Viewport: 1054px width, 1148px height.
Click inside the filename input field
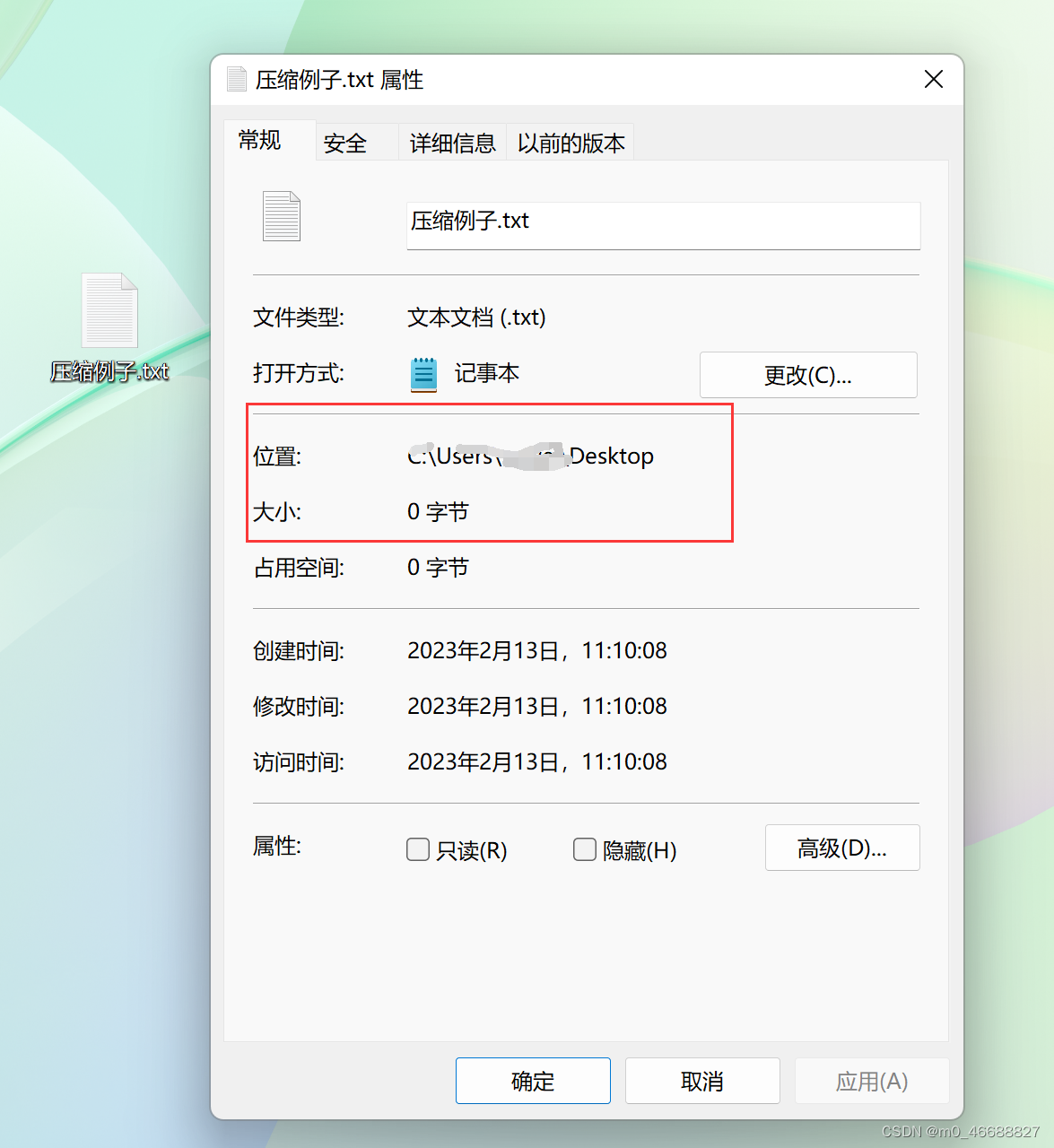point(664,225)
